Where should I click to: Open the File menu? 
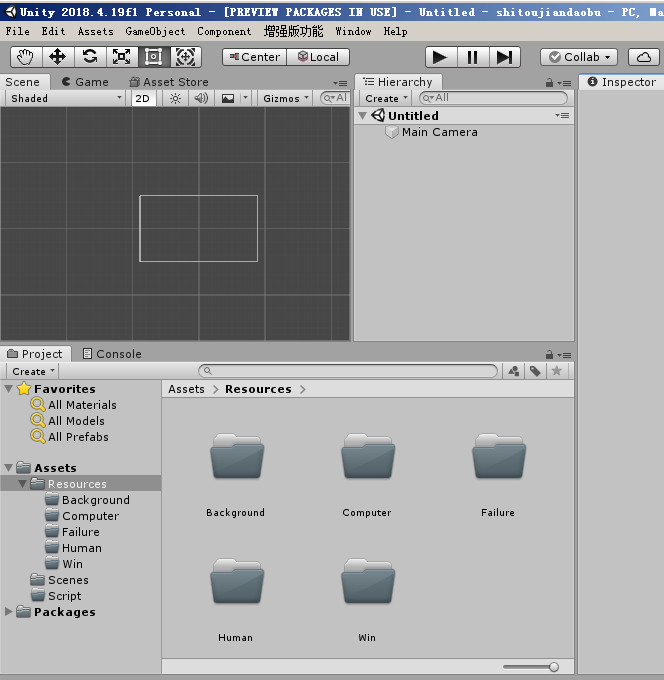18,31
